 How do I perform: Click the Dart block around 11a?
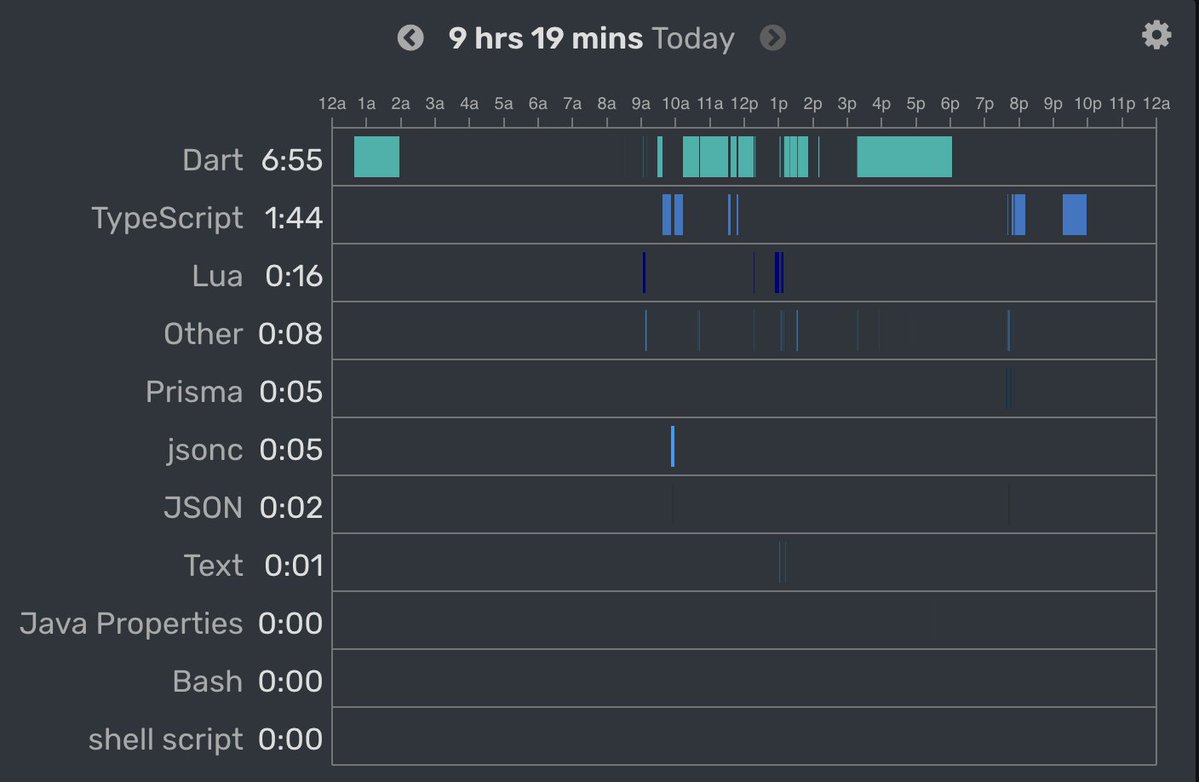point(713,157)
